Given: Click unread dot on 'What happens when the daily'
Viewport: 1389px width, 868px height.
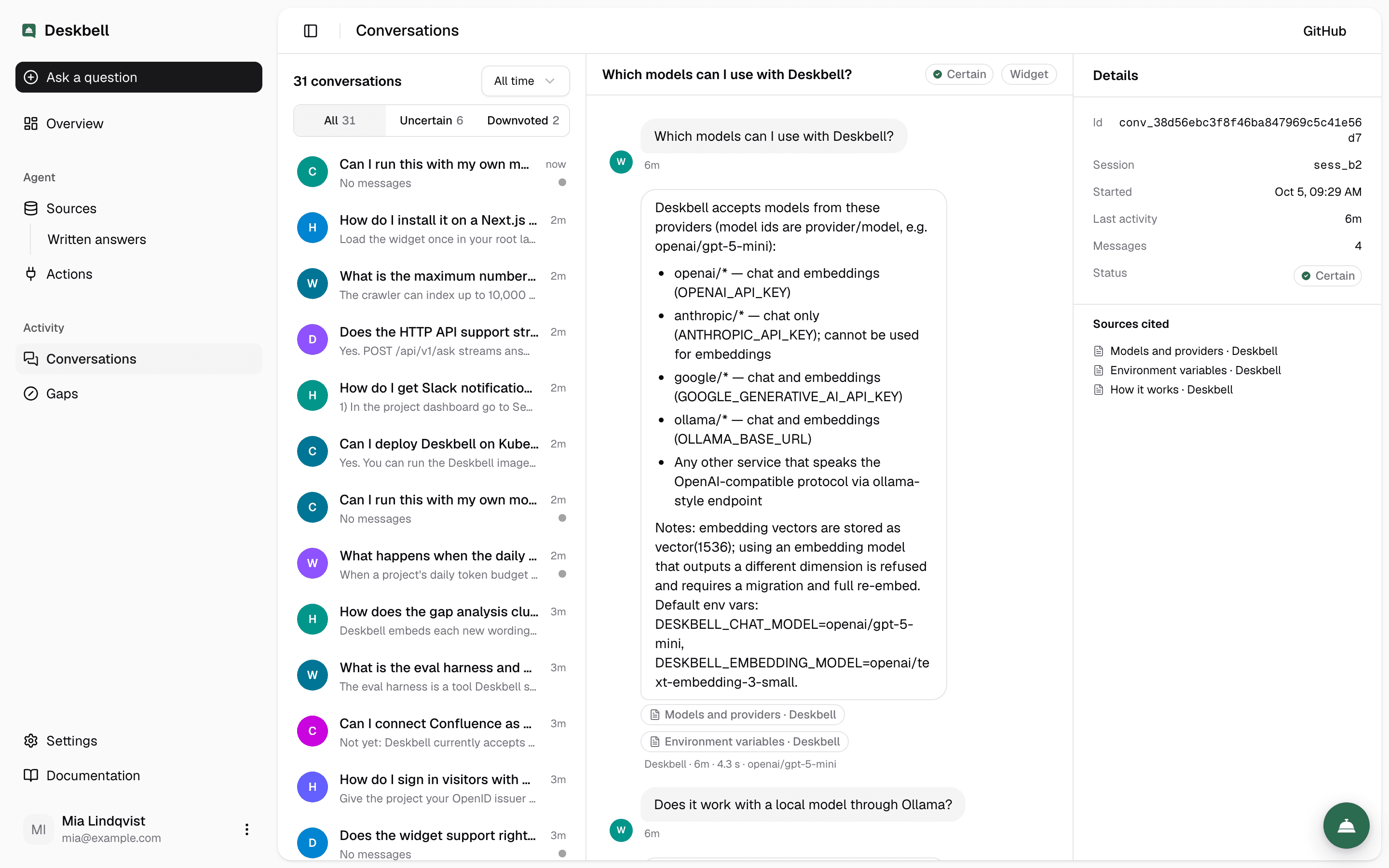Looking at the screenshot, I should coord(562,574).
